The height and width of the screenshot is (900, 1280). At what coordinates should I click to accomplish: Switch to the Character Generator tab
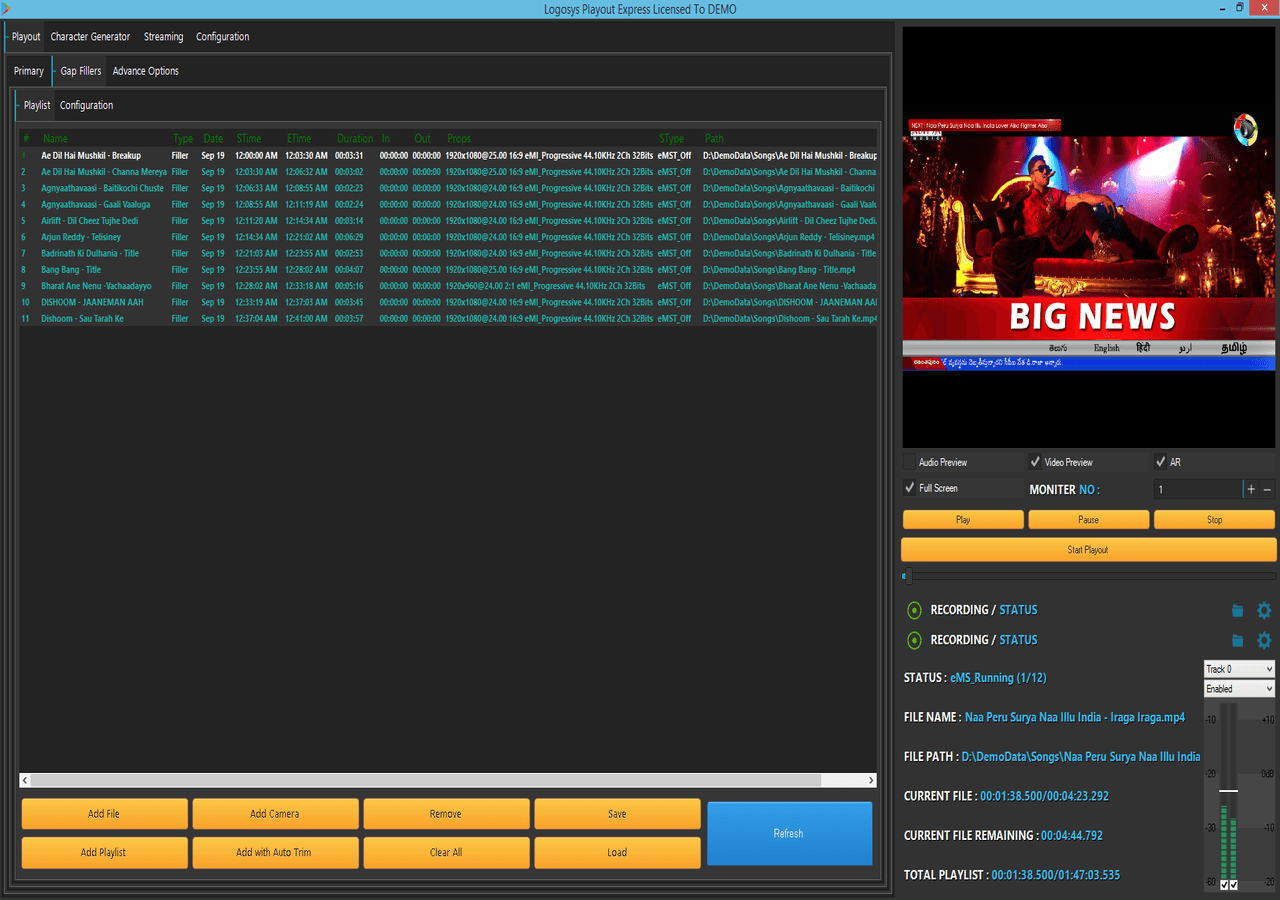coord(90,37)
